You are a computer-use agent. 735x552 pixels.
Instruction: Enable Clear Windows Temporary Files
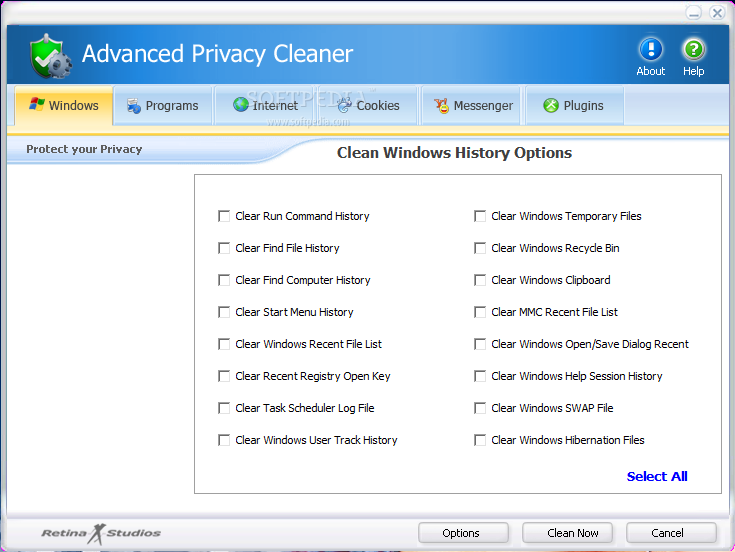click(480, 216)
